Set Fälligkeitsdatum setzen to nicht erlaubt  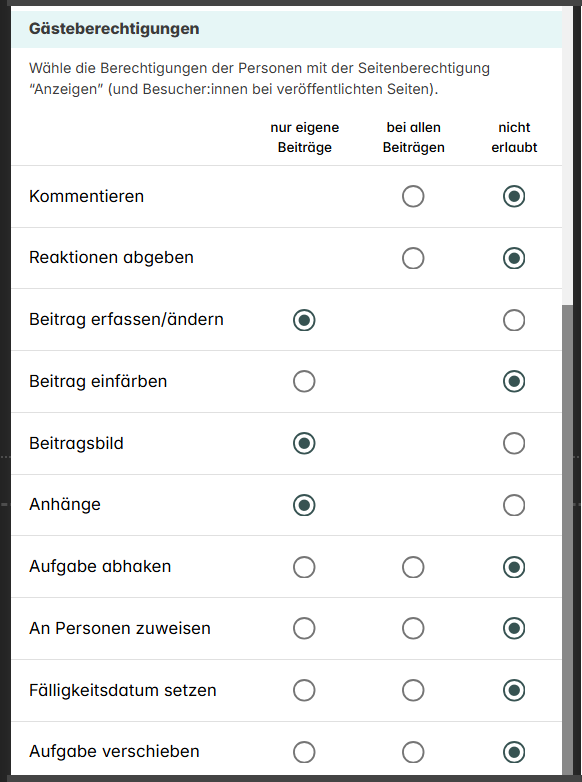[514, 691]
